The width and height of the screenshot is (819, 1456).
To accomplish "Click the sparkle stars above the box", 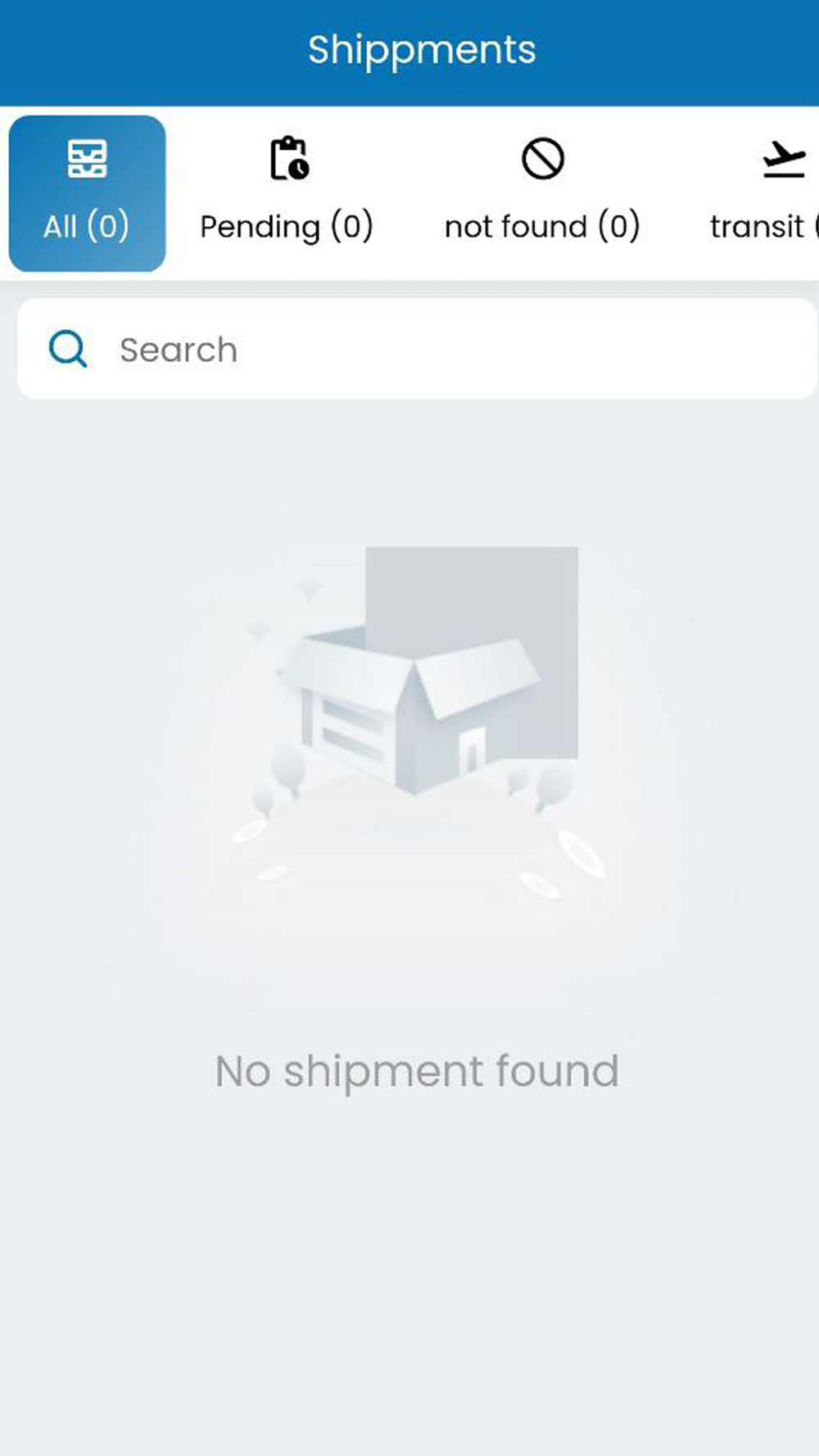I will [x=284, y=609].
